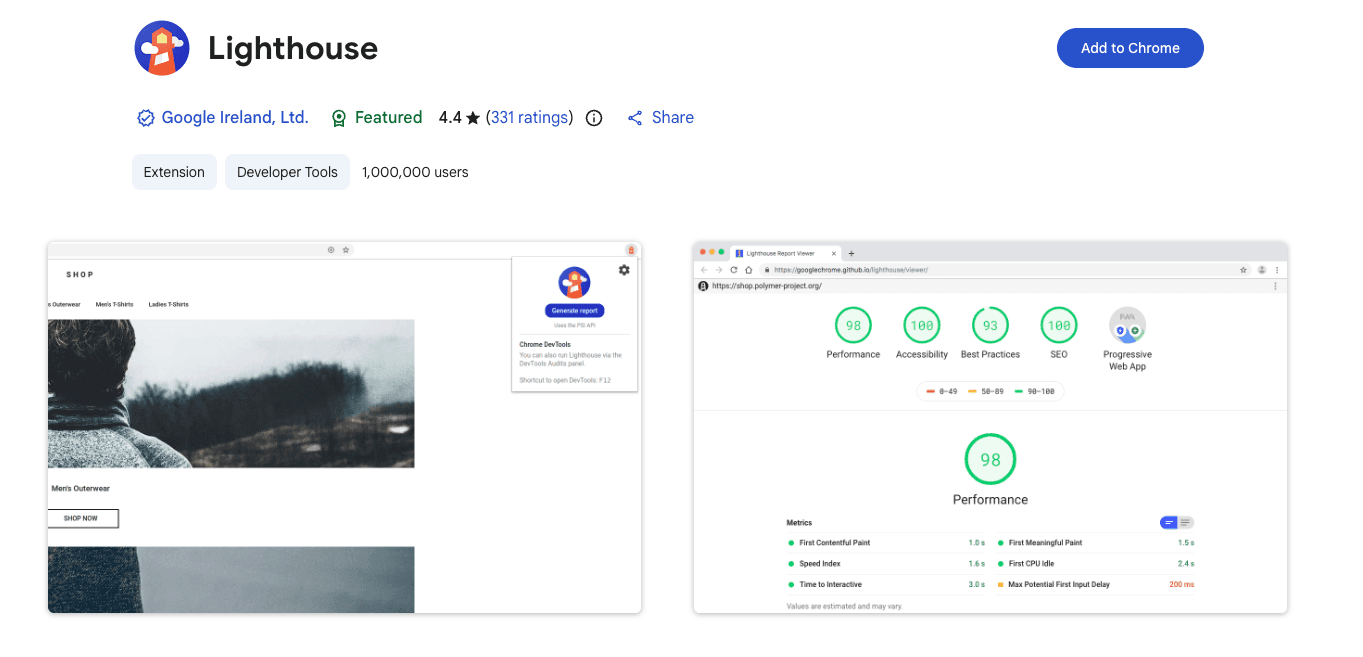Click the Progressive Web App badge icon
The height and width of the screenshot is (657, 1363).
[1127, 325]
